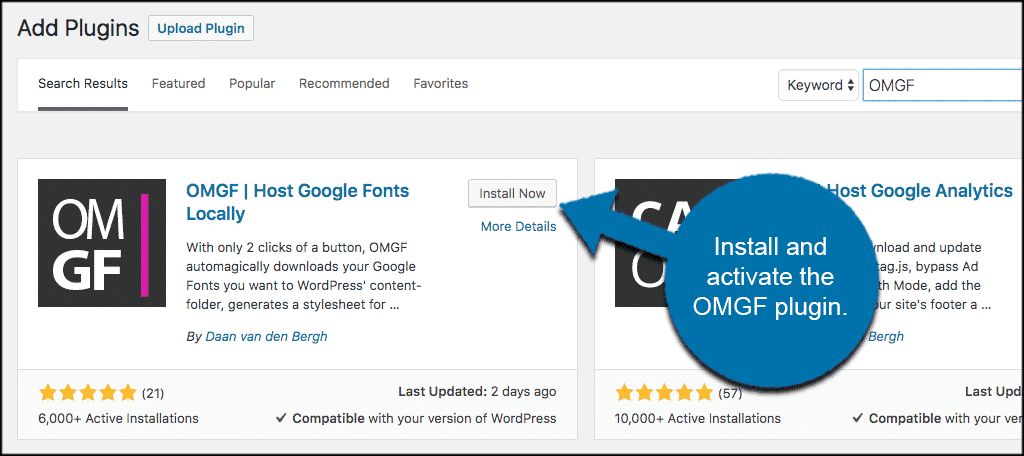This screenshot has width=1024, height=456.
Task: Open More Details for OMGF plugin
Action: click(x=519, y=227)
